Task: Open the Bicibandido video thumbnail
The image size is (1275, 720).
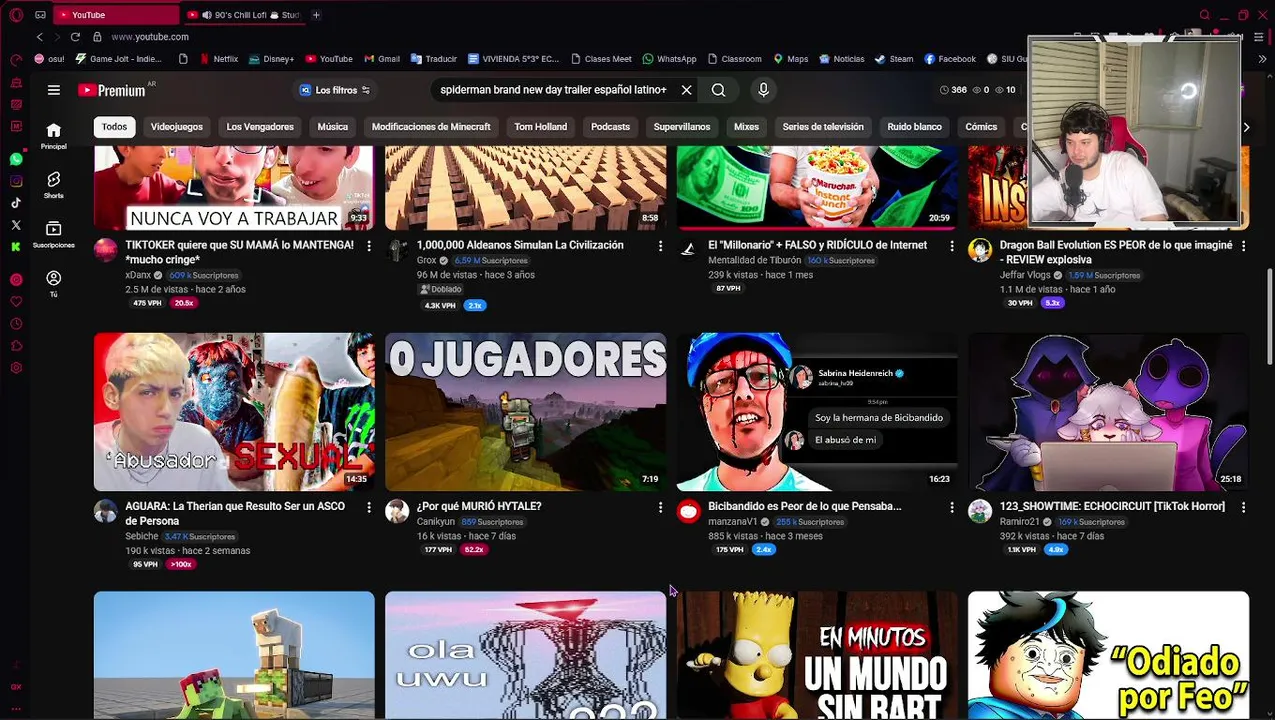Action: [x=817, y=412]
